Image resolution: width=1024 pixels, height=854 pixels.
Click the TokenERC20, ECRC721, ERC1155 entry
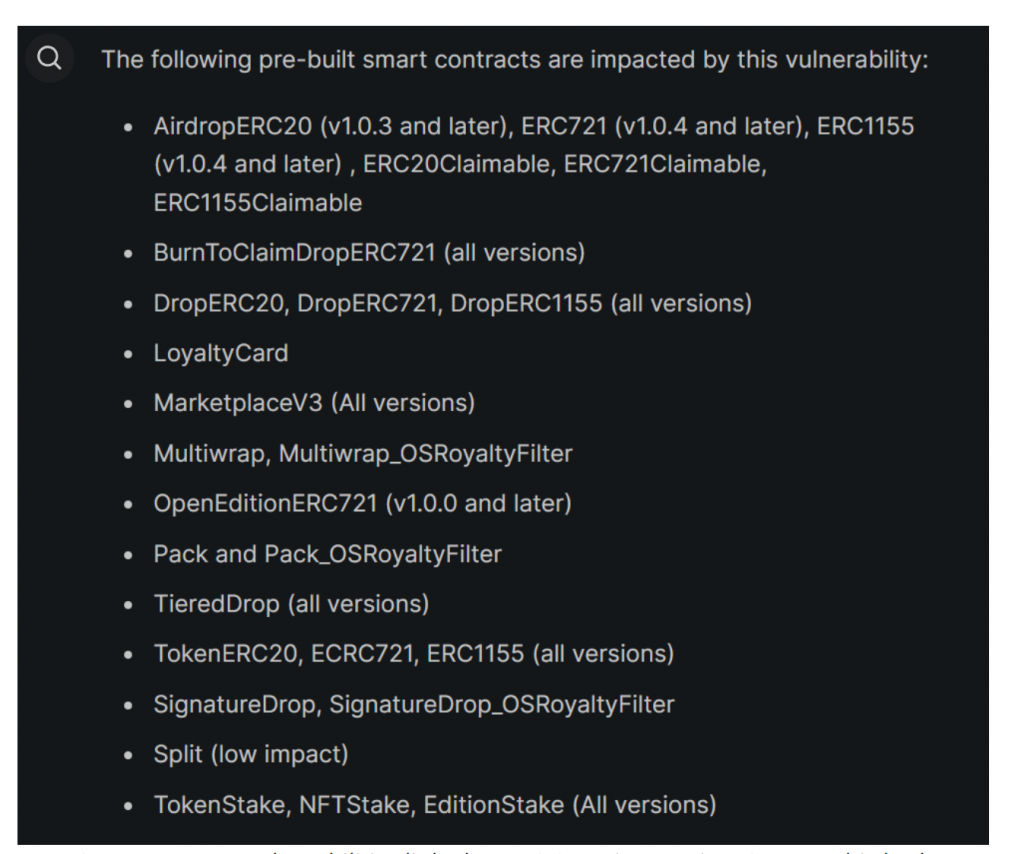pyautogui.click(x=413, y=654)
